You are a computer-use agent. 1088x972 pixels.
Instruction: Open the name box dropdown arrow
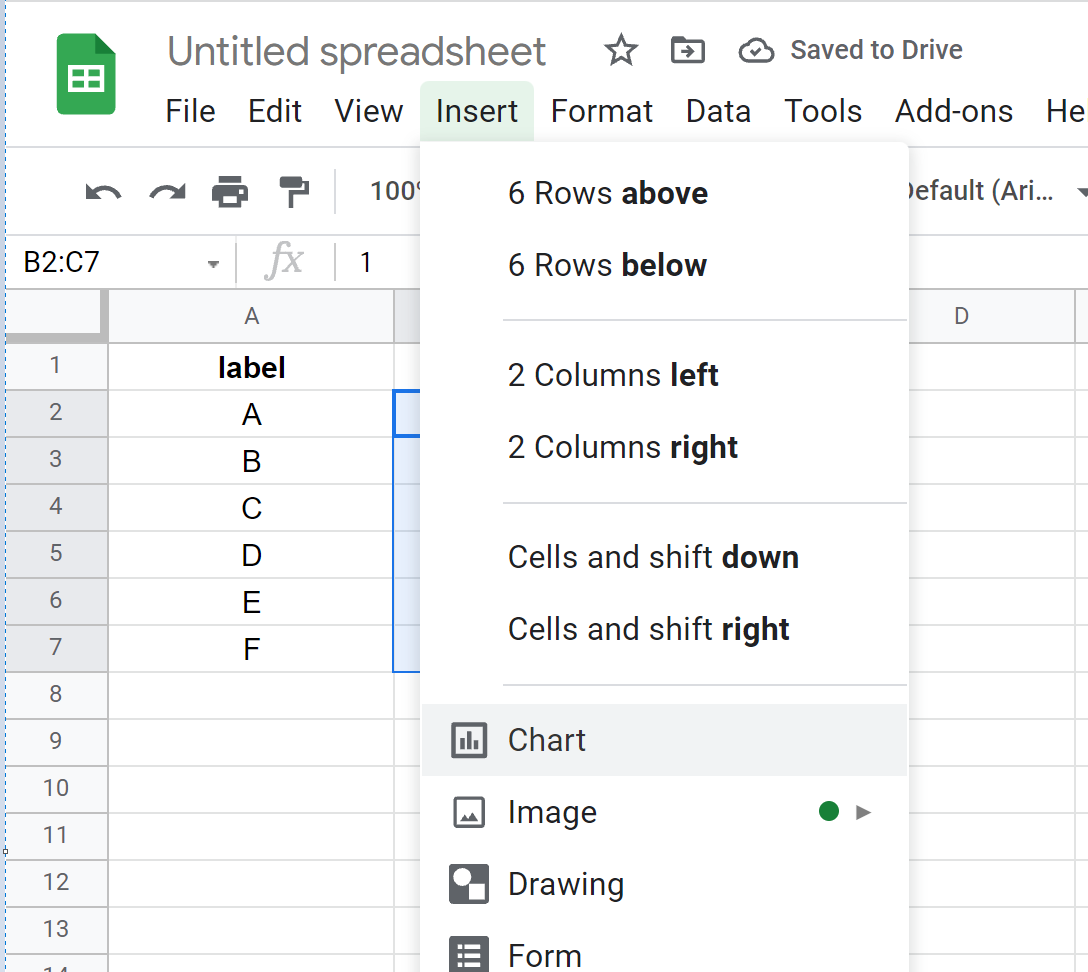(213, 264)
